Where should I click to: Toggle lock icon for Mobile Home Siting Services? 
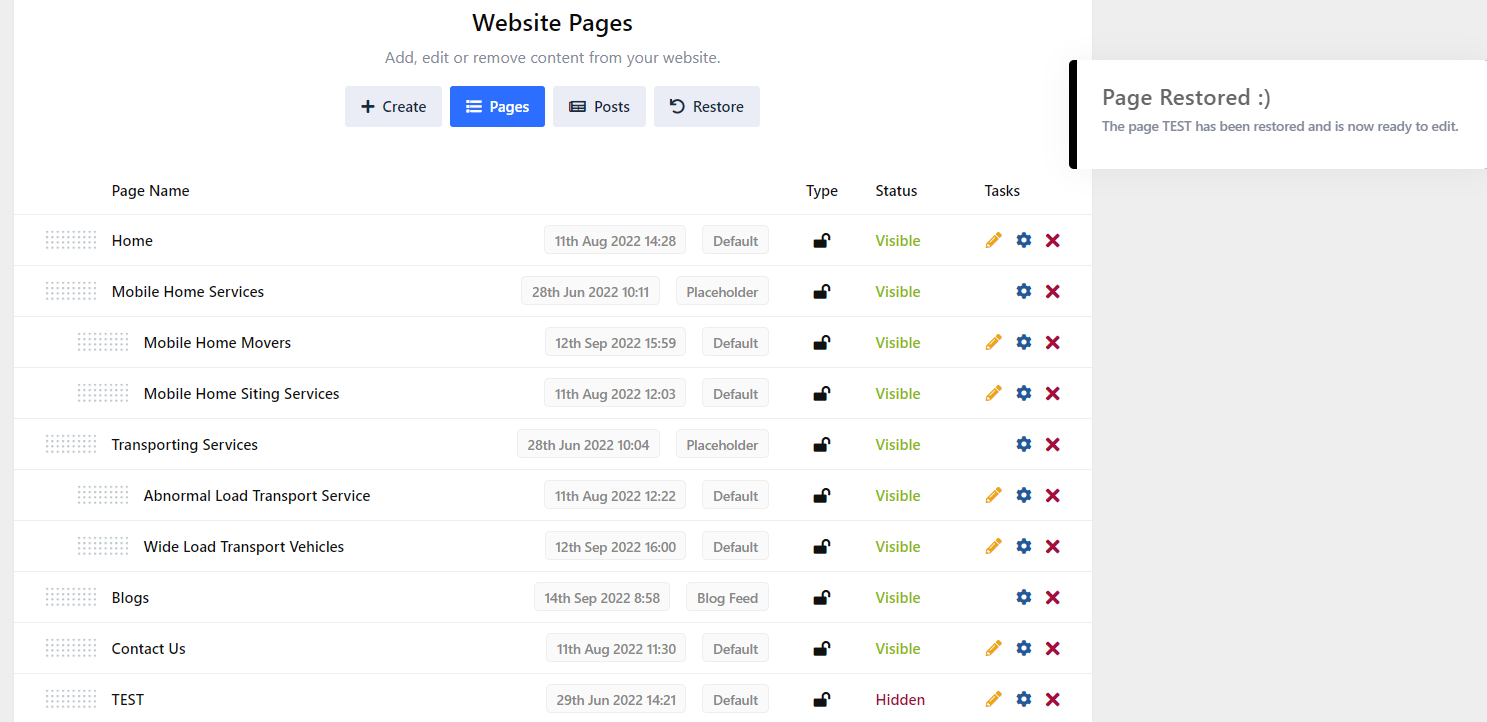821,393
